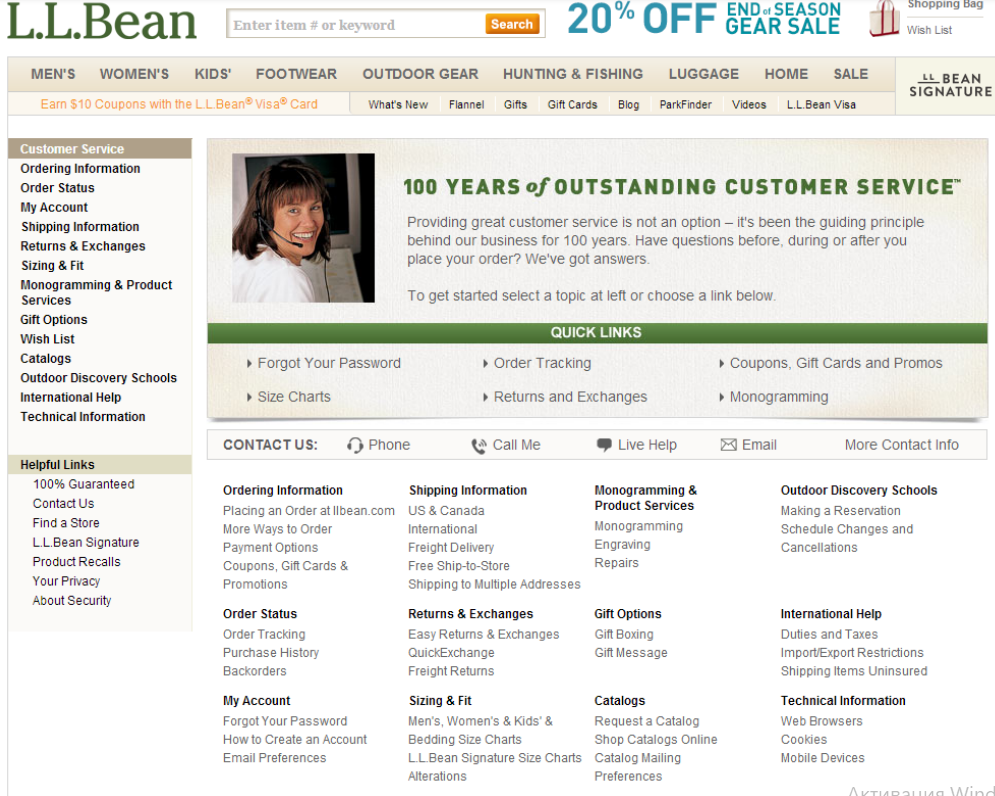Open Placing an Order at llbean.com
Screen dimensions: 995x796
tap(308, 511)
